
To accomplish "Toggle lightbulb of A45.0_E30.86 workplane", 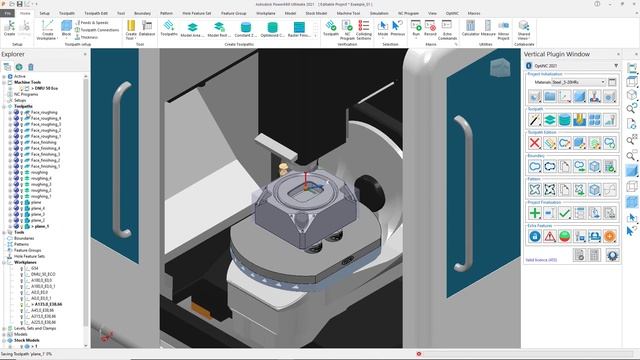I will [x=22, y=310].
